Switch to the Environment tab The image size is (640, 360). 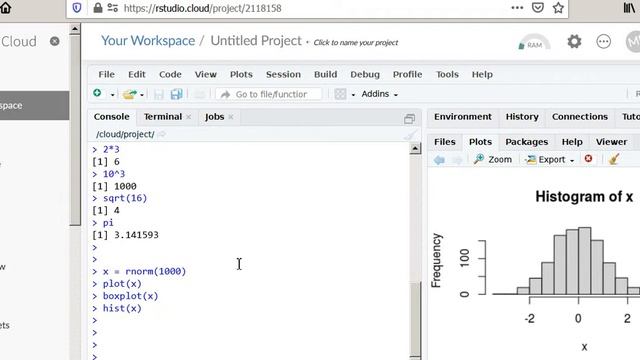coord(462,117)
